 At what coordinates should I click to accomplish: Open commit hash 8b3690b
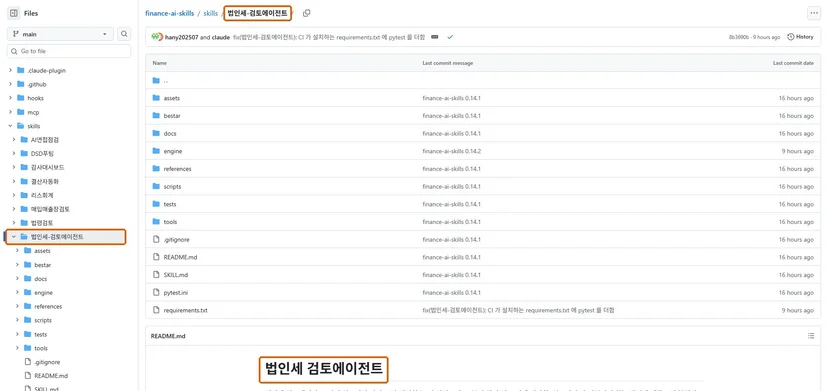click(739, 37)
